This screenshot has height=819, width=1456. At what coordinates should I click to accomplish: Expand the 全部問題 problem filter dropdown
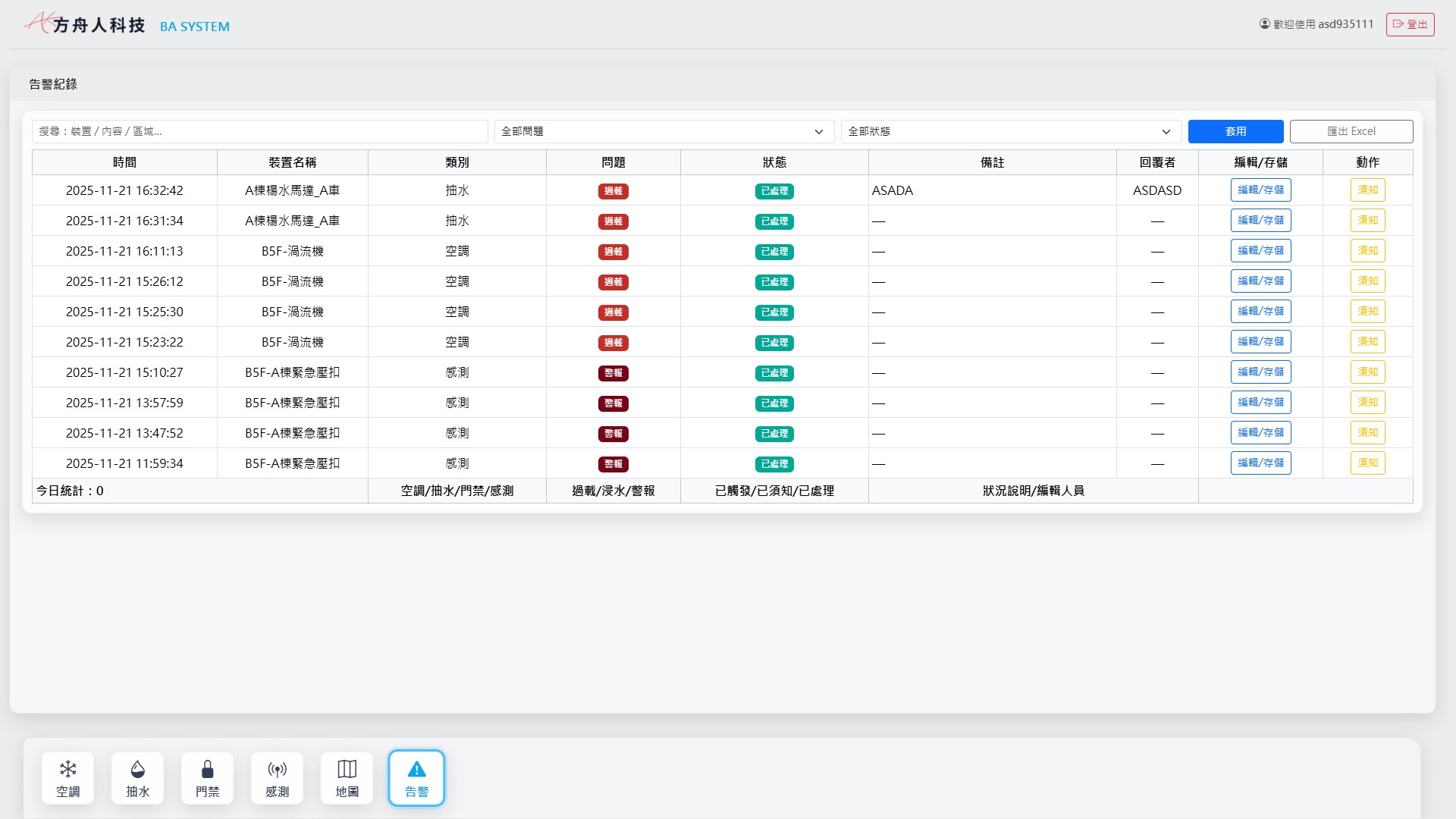[x=664, y=131]
